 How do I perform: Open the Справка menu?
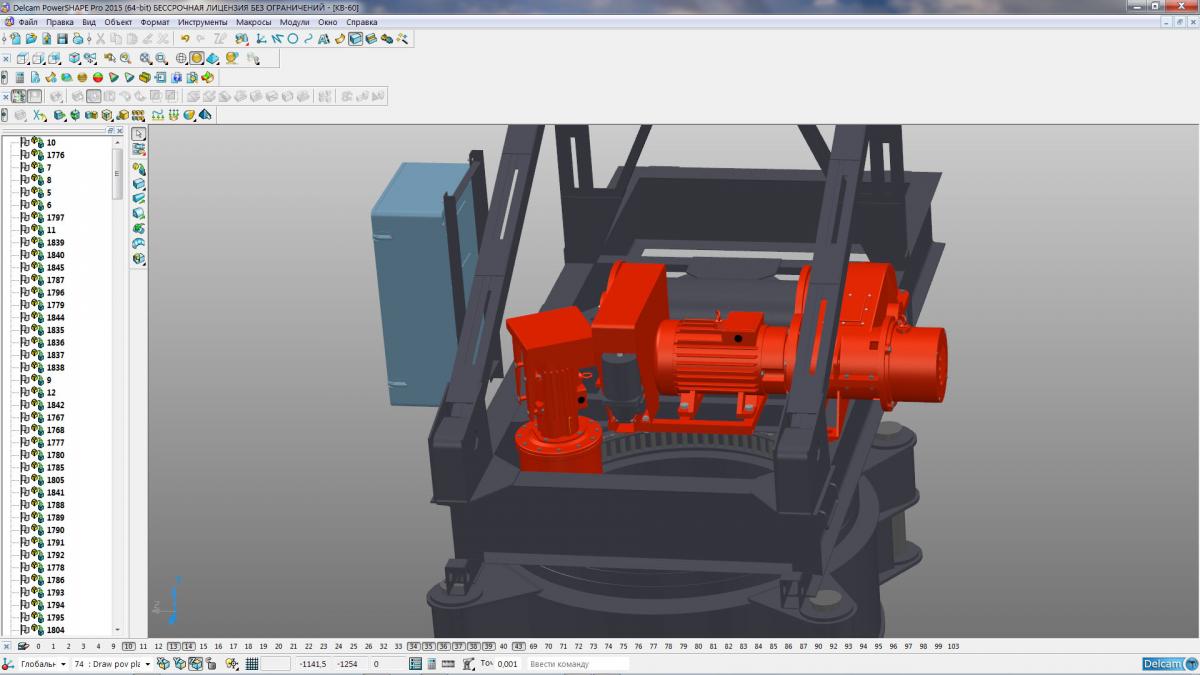[x=362, y=22]
